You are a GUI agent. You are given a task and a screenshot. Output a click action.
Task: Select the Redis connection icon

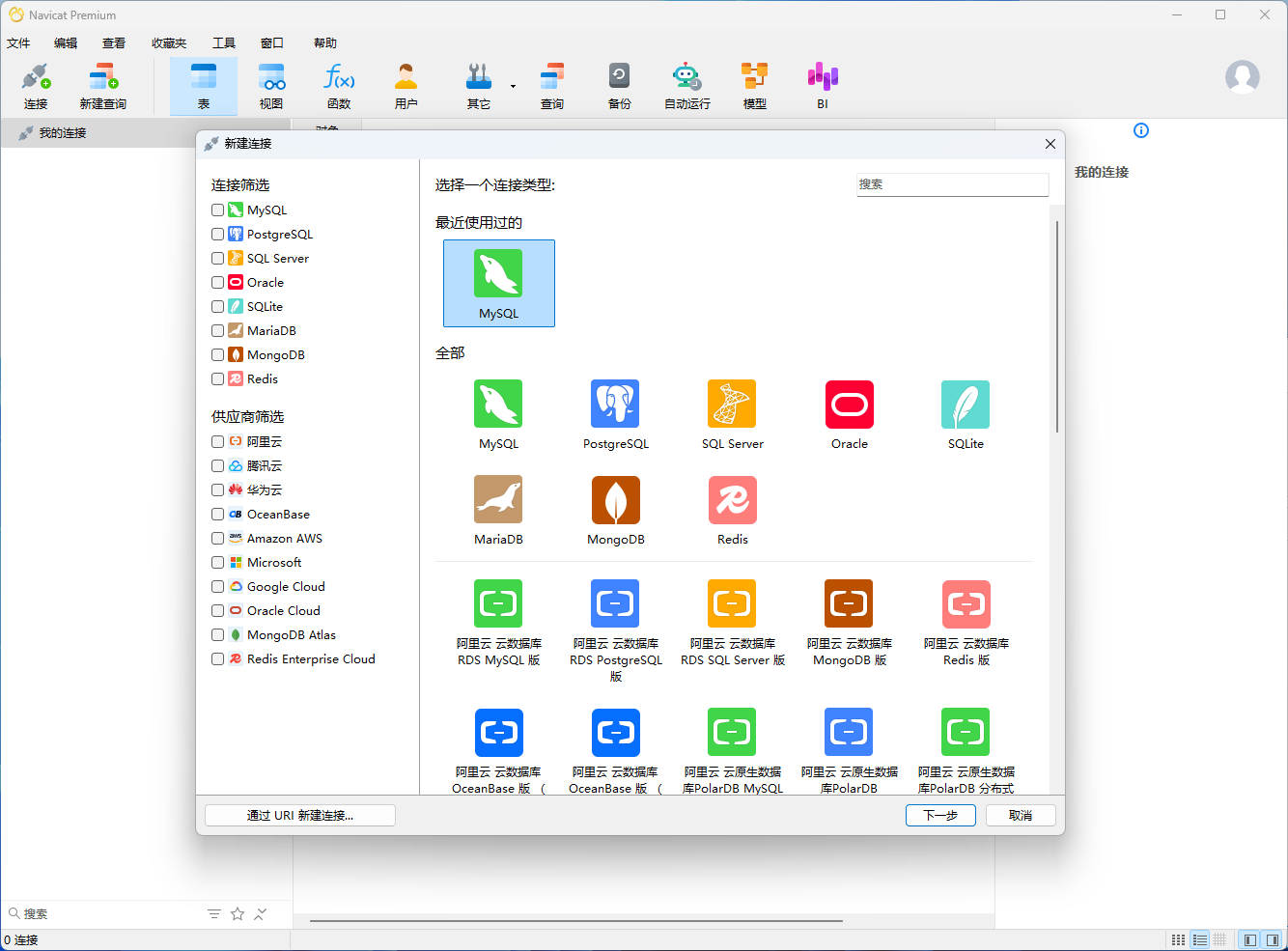point(732,500)
